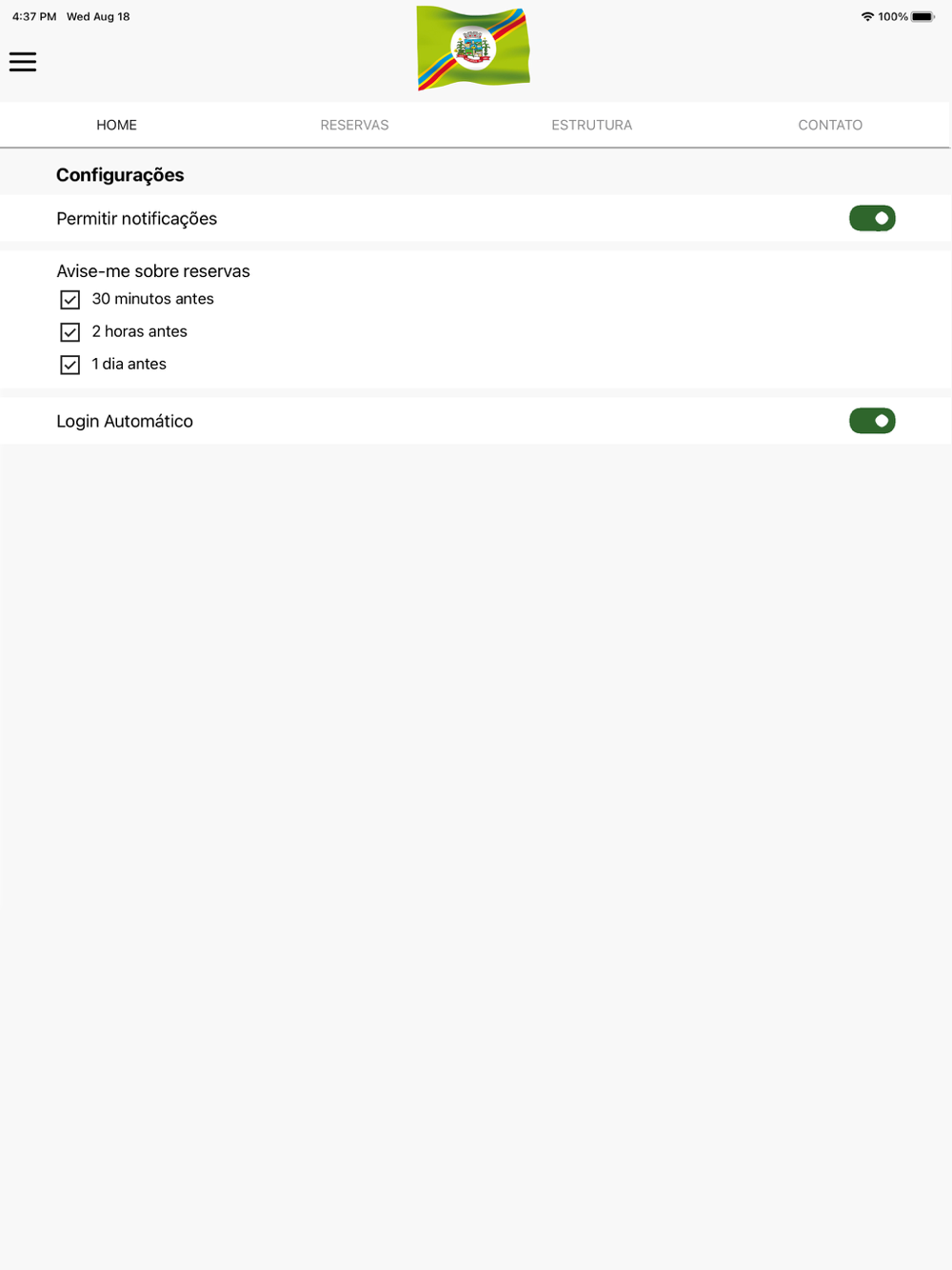Screen dimensions: 952x1270
Task: Disable the Permitir notificações switch
Action: 872,218
